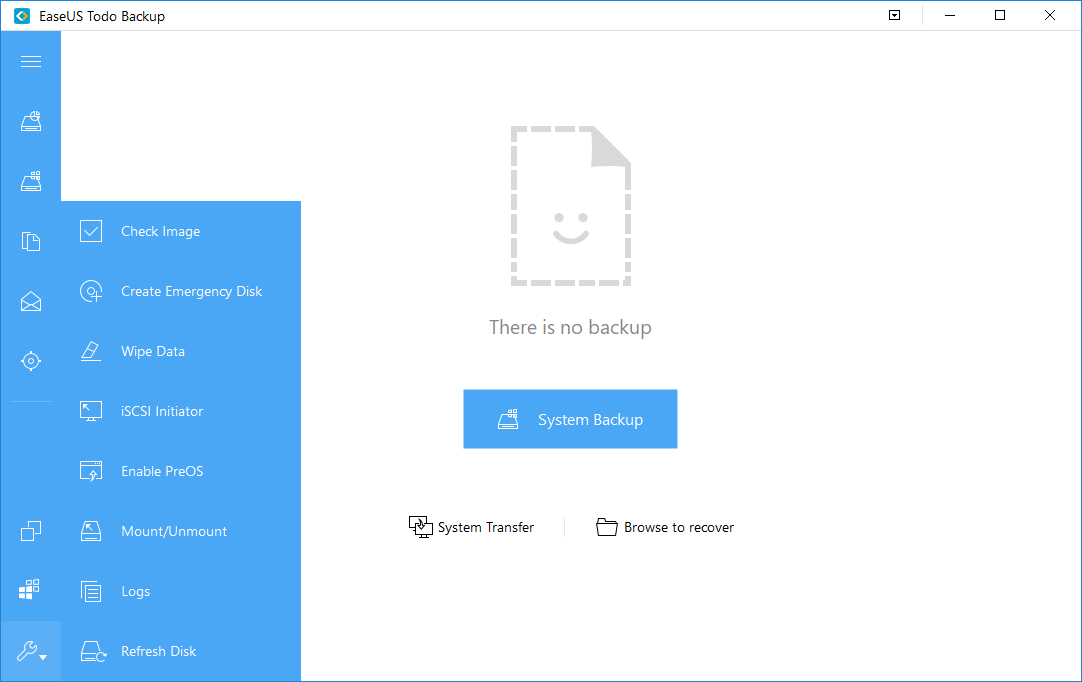Click the Wipe Data eraser icon
This screenshot has height=682, width=1082.
[x=91, y=351]
